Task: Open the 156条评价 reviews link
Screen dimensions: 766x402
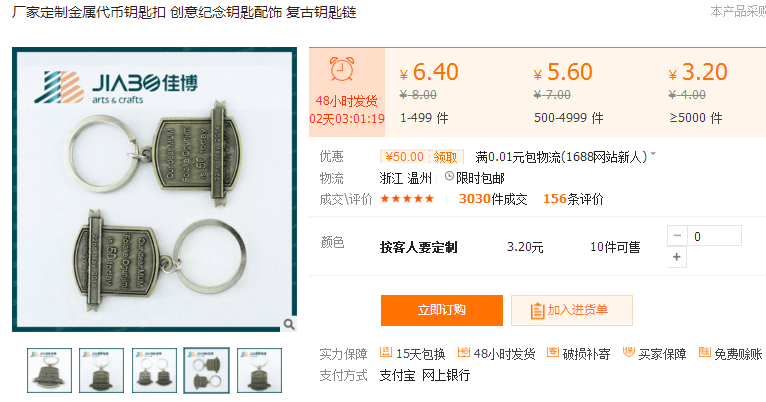Action: (x=573, y=199)
